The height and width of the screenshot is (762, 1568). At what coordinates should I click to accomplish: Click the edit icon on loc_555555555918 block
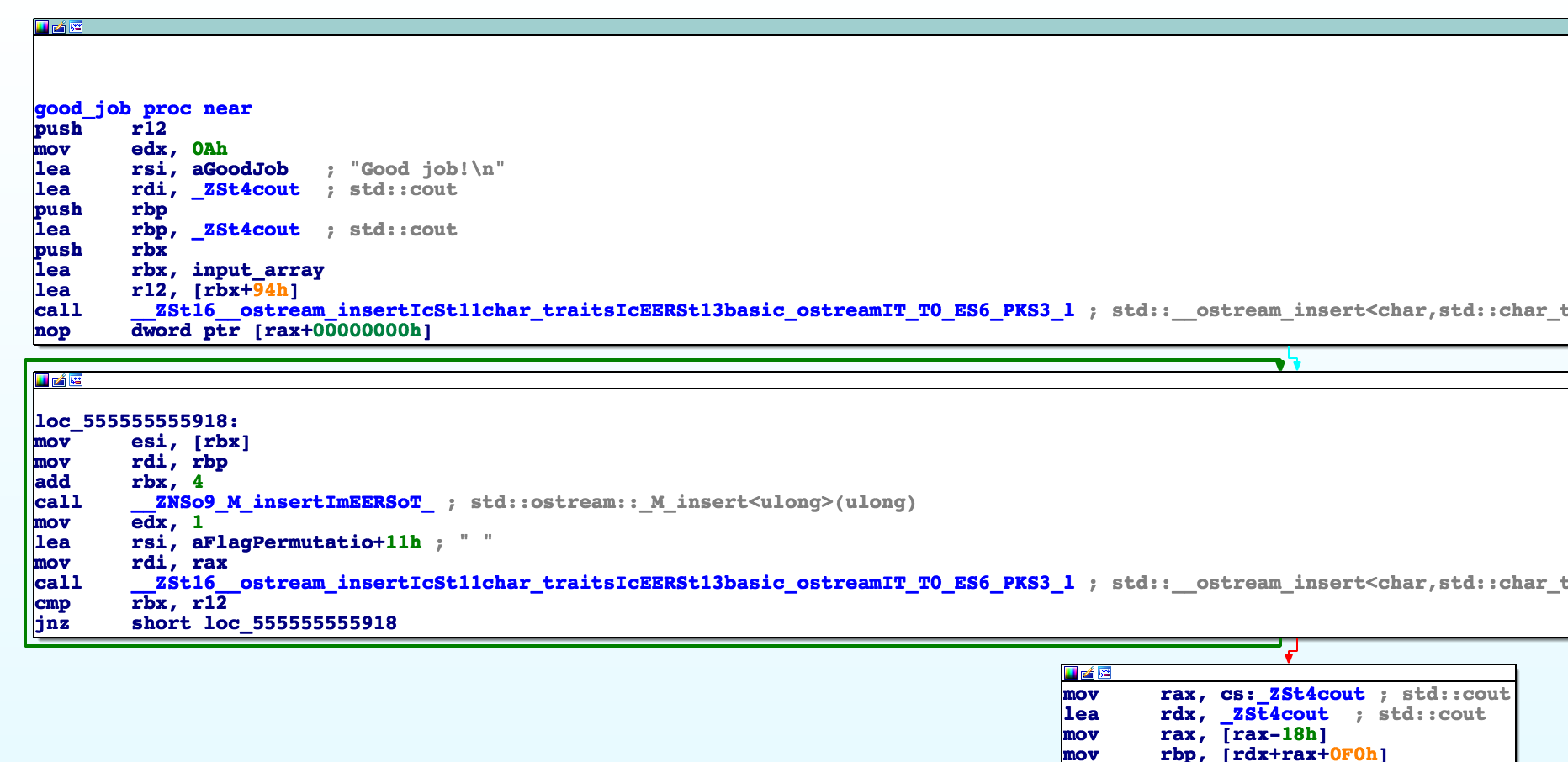coord(59,380)
